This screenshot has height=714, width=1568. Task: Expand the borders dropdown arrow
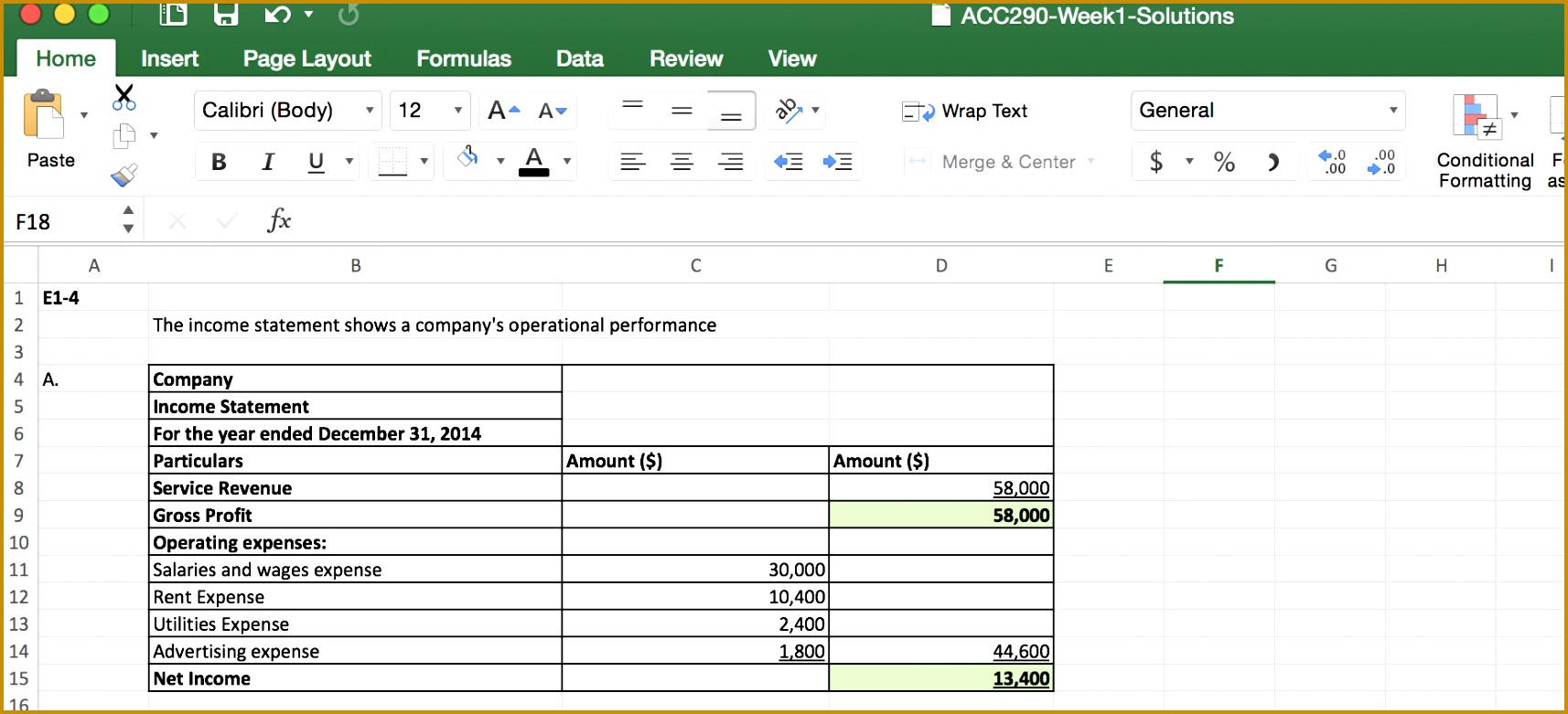point(424,162)
